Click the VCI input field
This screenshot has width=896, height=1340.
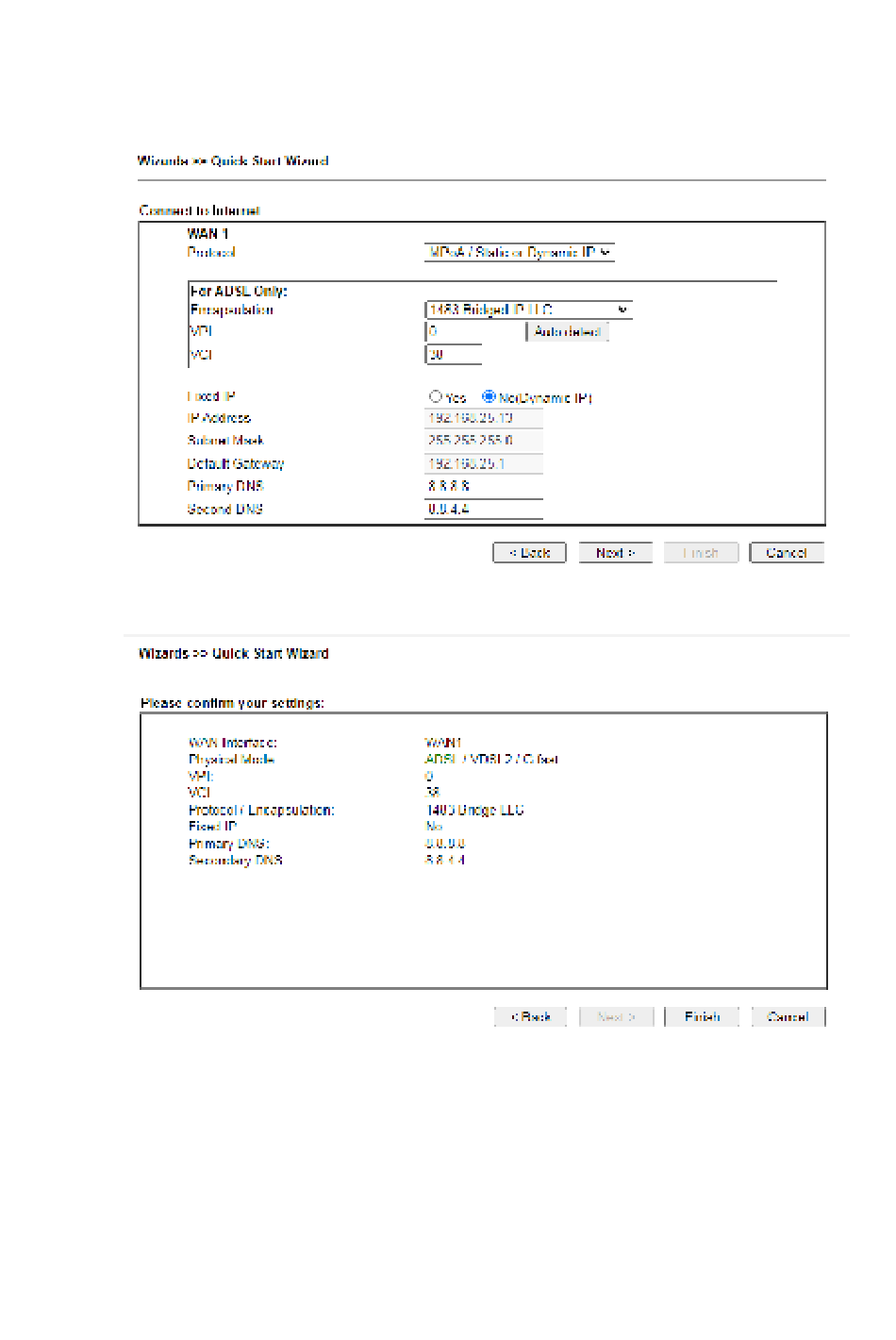point(454,355)
